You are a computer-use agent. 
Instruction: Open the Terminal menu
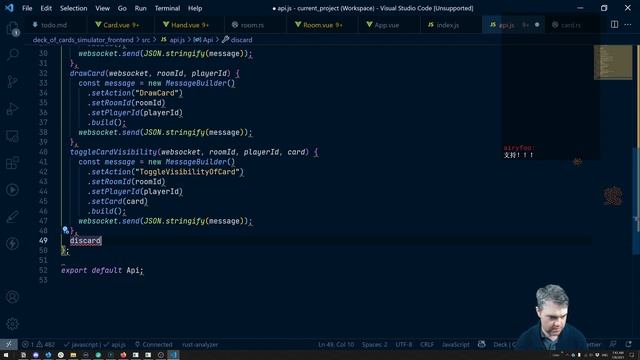pos(167,8)
